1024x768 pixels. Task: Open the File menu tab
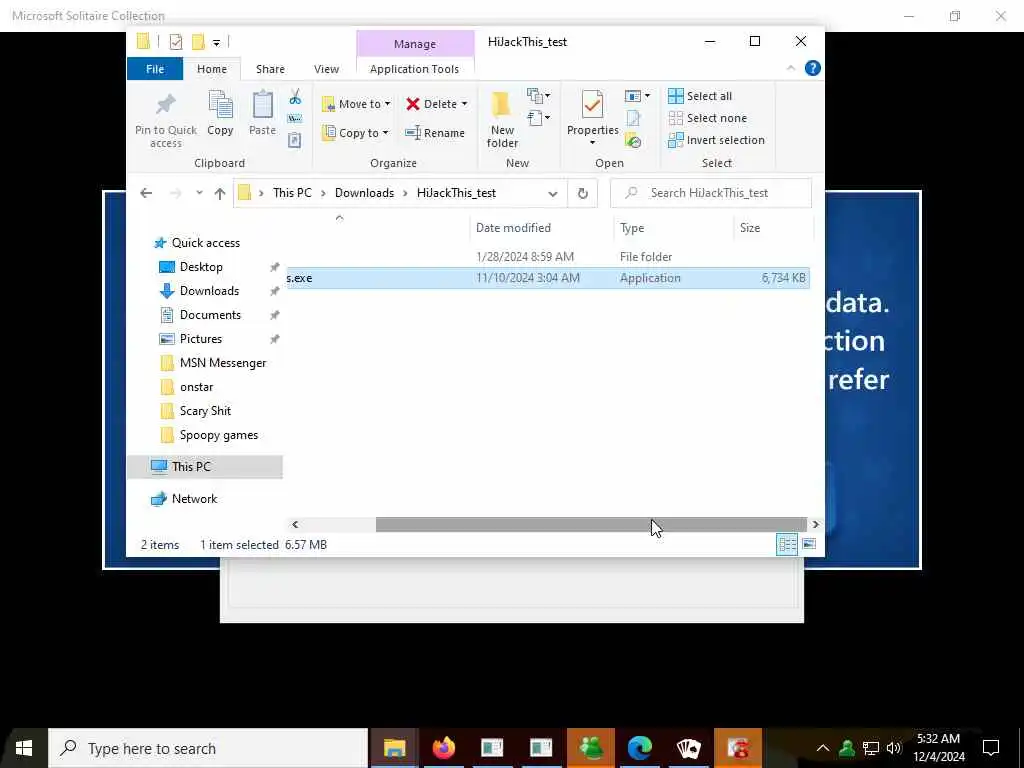coord(155,69)
